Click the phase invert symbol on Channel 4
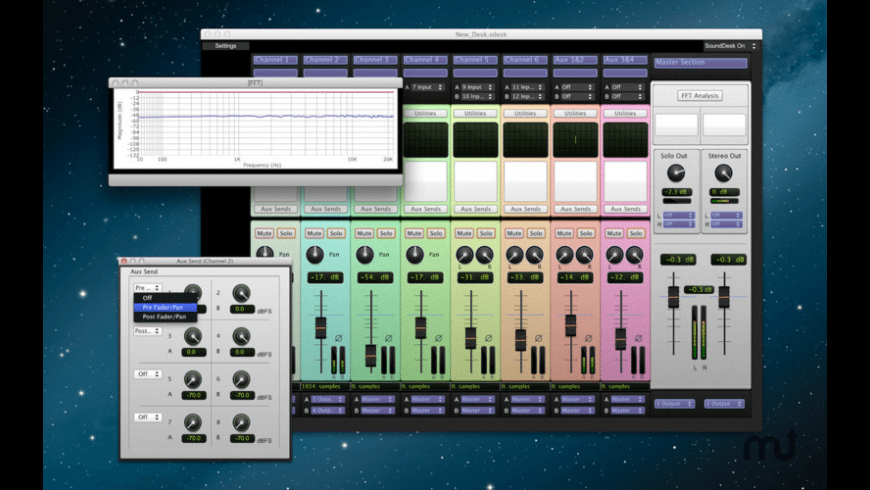 pyautogui.click(x=438, y=339)
